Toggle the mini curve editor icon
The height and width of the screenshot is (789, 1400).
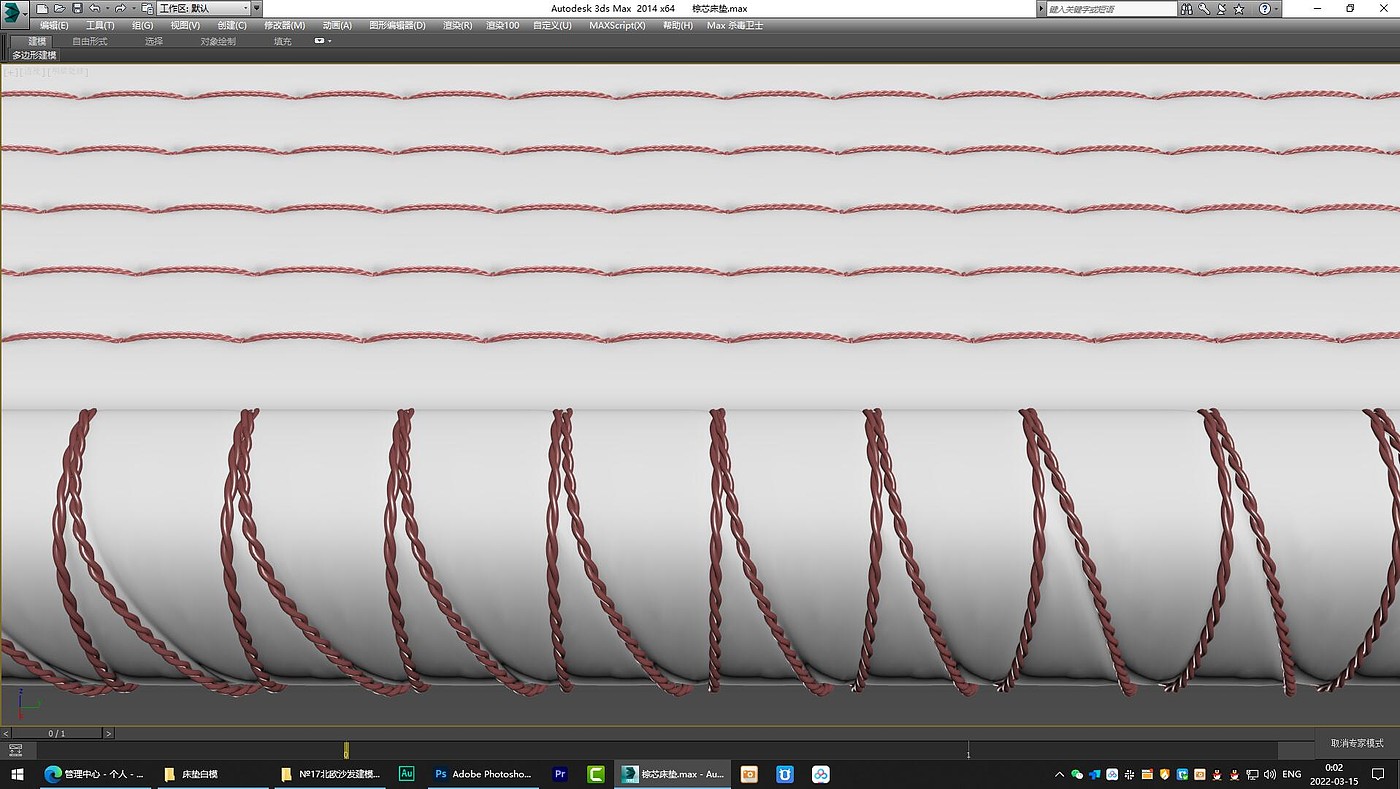15,750
